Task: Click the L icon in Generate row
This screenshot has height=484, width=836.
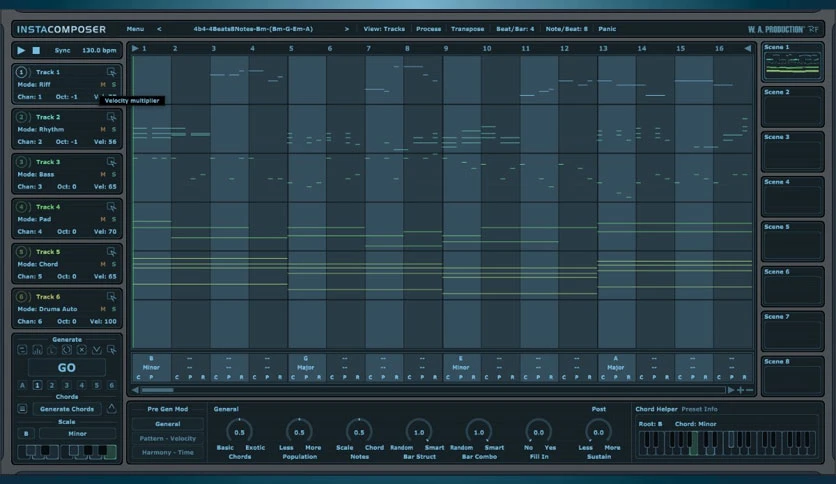Action: 52,350
